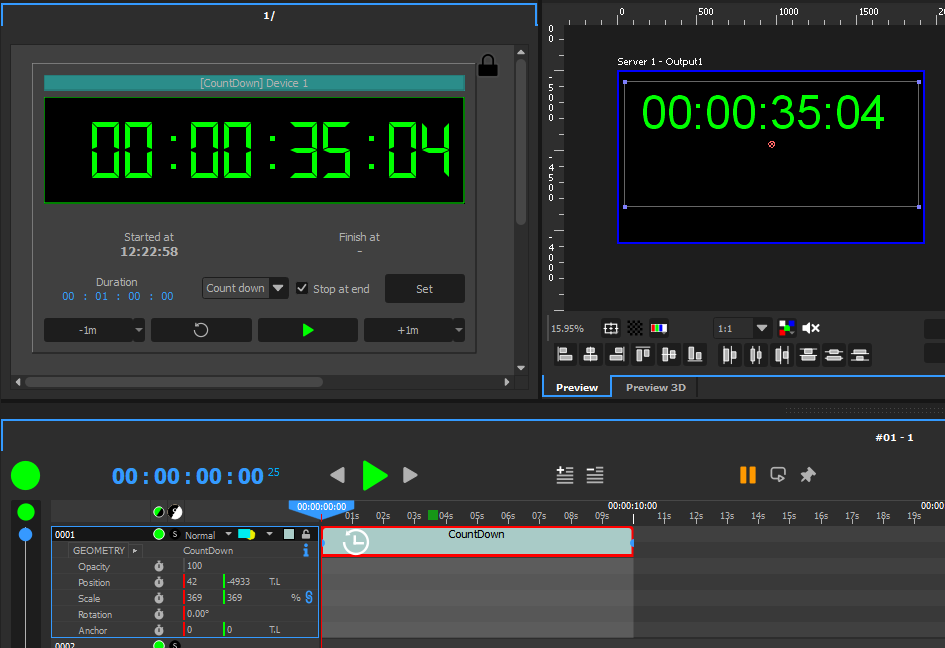The width and height of the screenshot is (945, 648).
Task: Align horizontal centers of the layers
Action: (591, 354)
